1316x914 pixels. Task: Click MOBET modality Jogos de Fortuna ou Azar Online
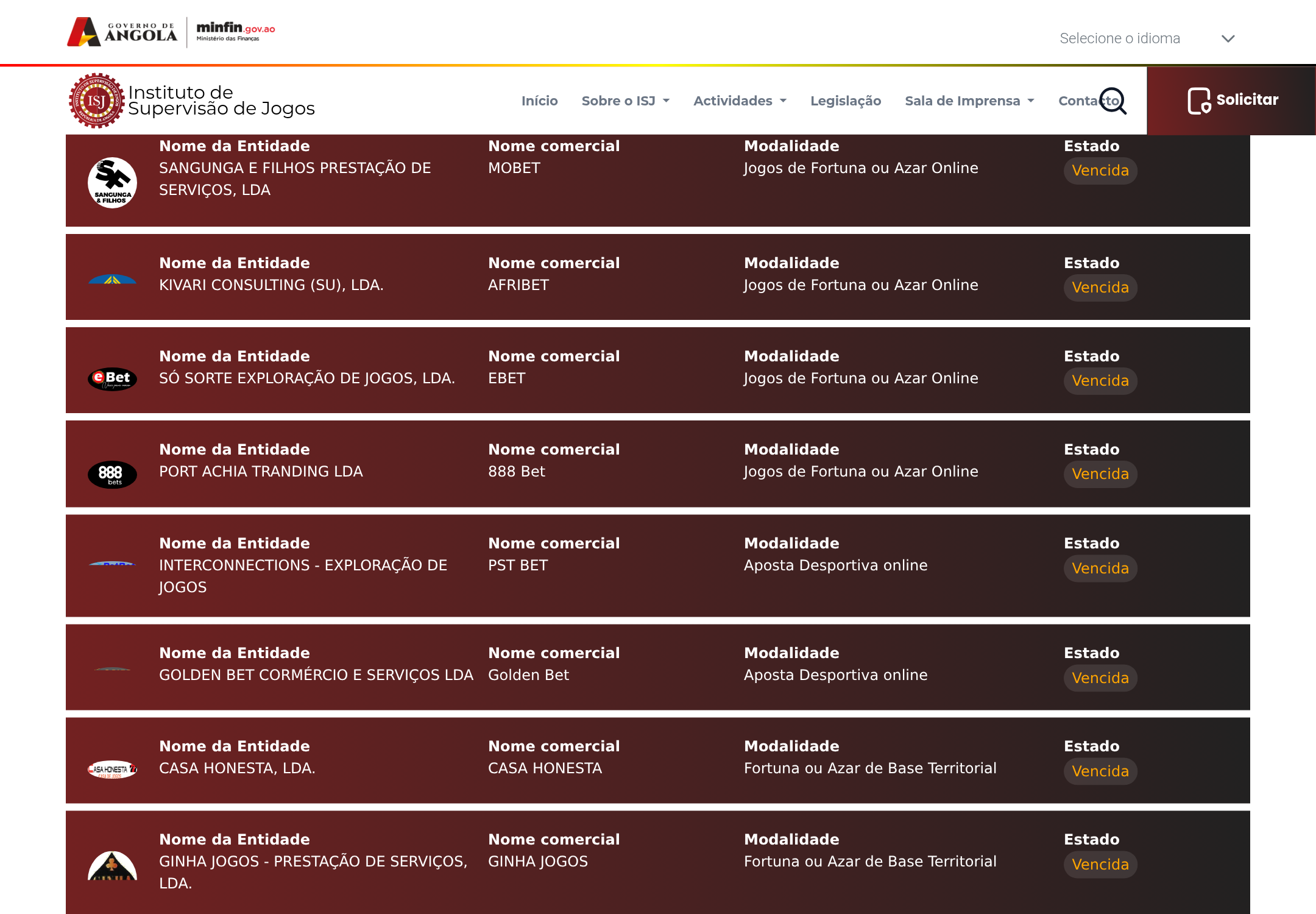click(861, 168)
